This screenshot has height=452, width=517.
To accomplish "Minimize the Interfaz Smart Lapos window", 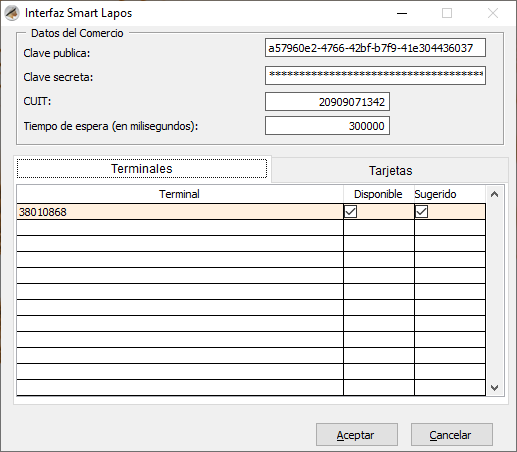I will tap(402, 13).
